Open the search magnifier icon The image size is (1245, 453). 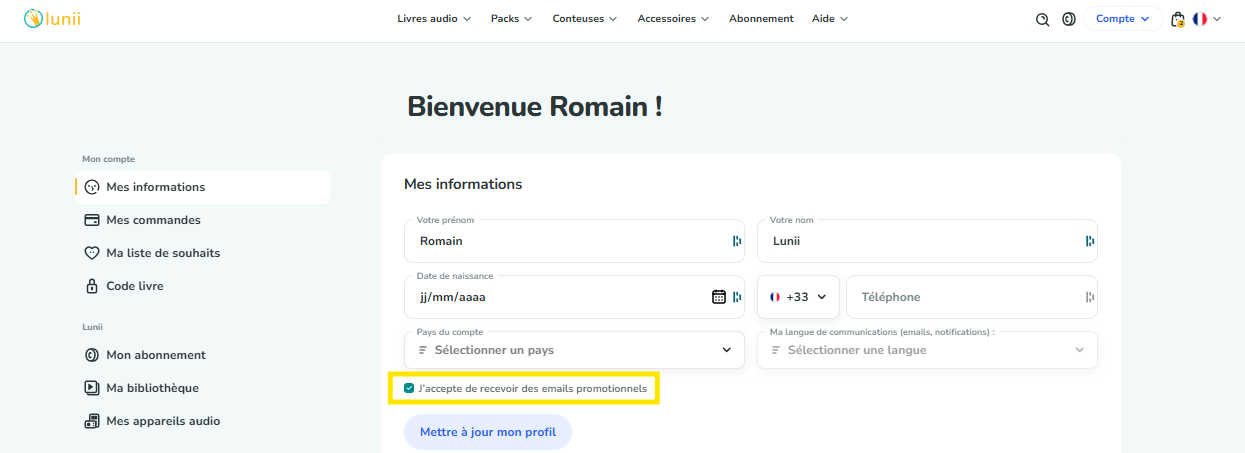(x=1043, y=19)
